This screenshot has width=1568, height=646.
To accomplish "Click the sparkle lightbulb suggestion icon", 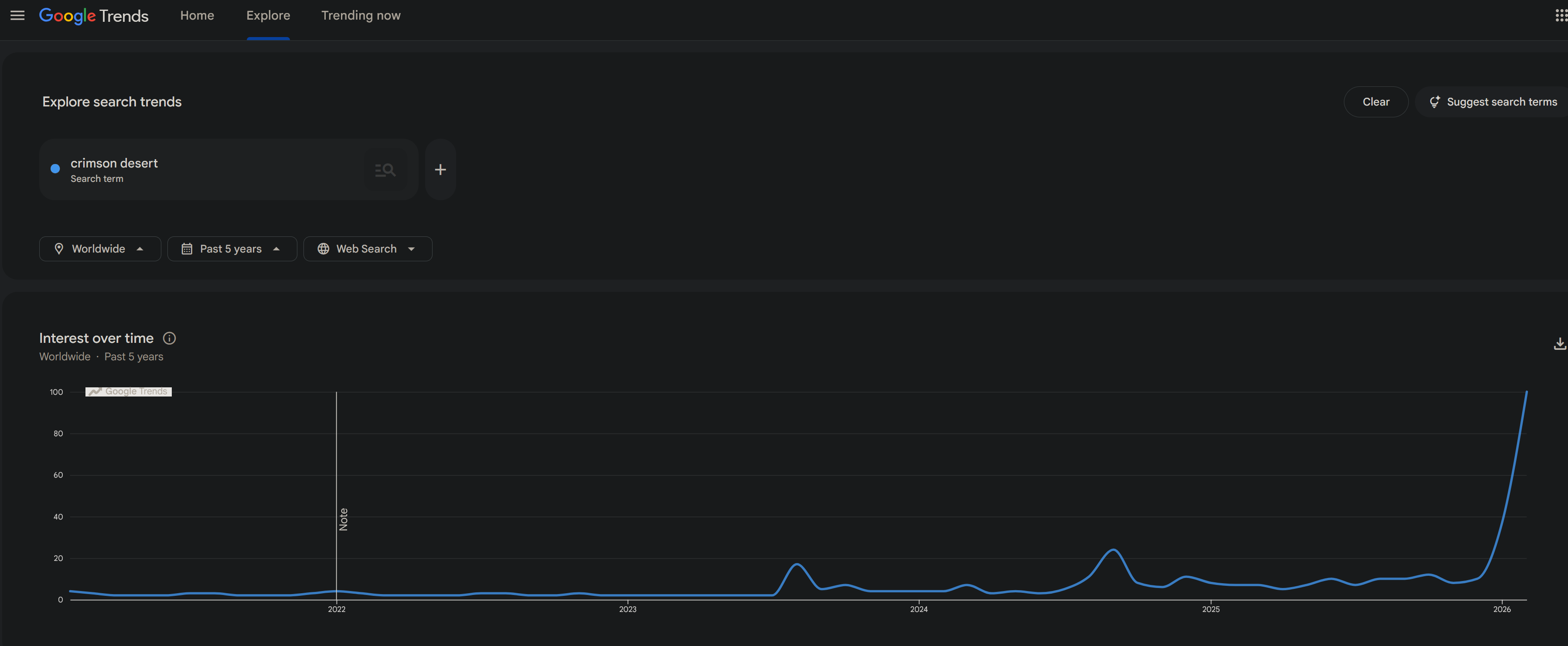I will 1435,102.
